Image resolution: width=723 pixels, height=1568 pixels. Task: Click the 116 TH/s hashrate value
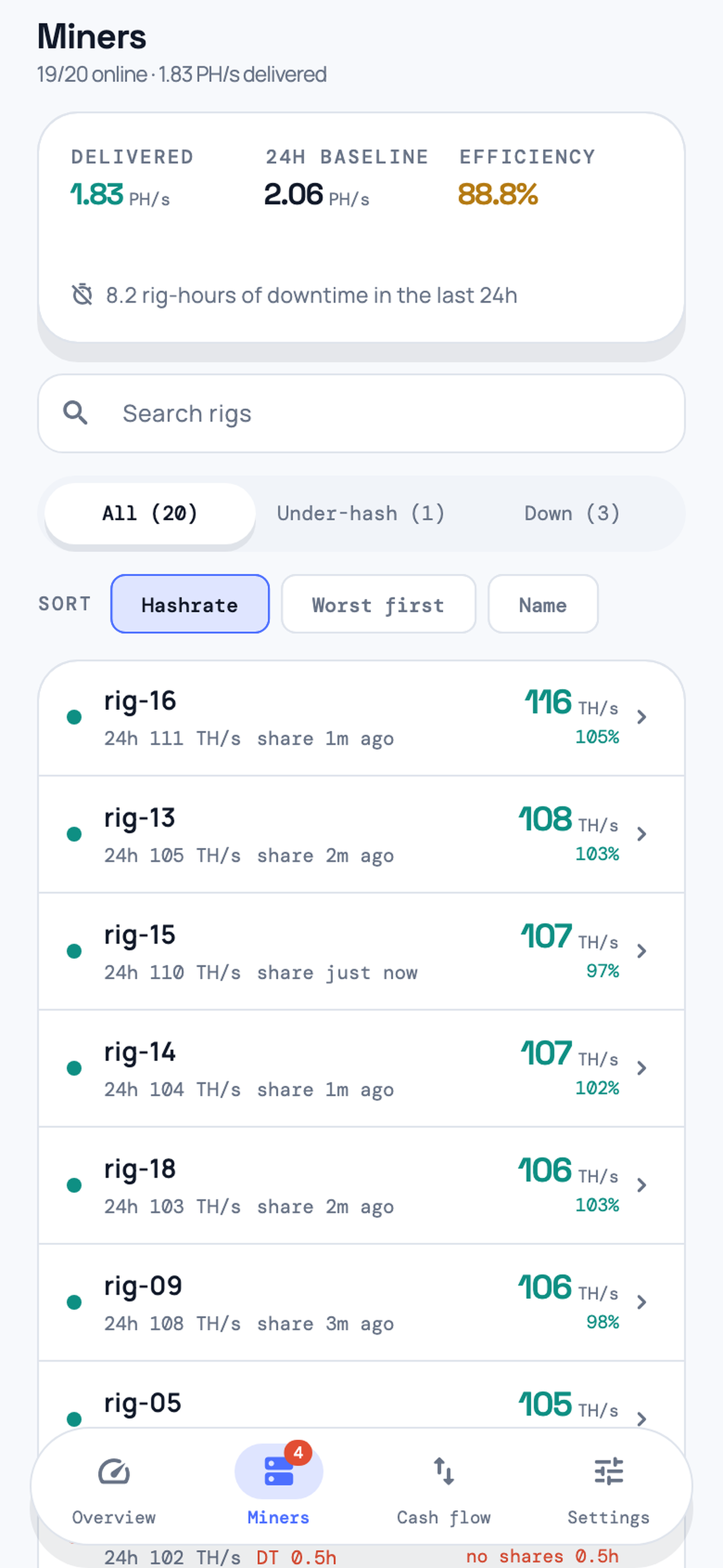pos(572,703)
